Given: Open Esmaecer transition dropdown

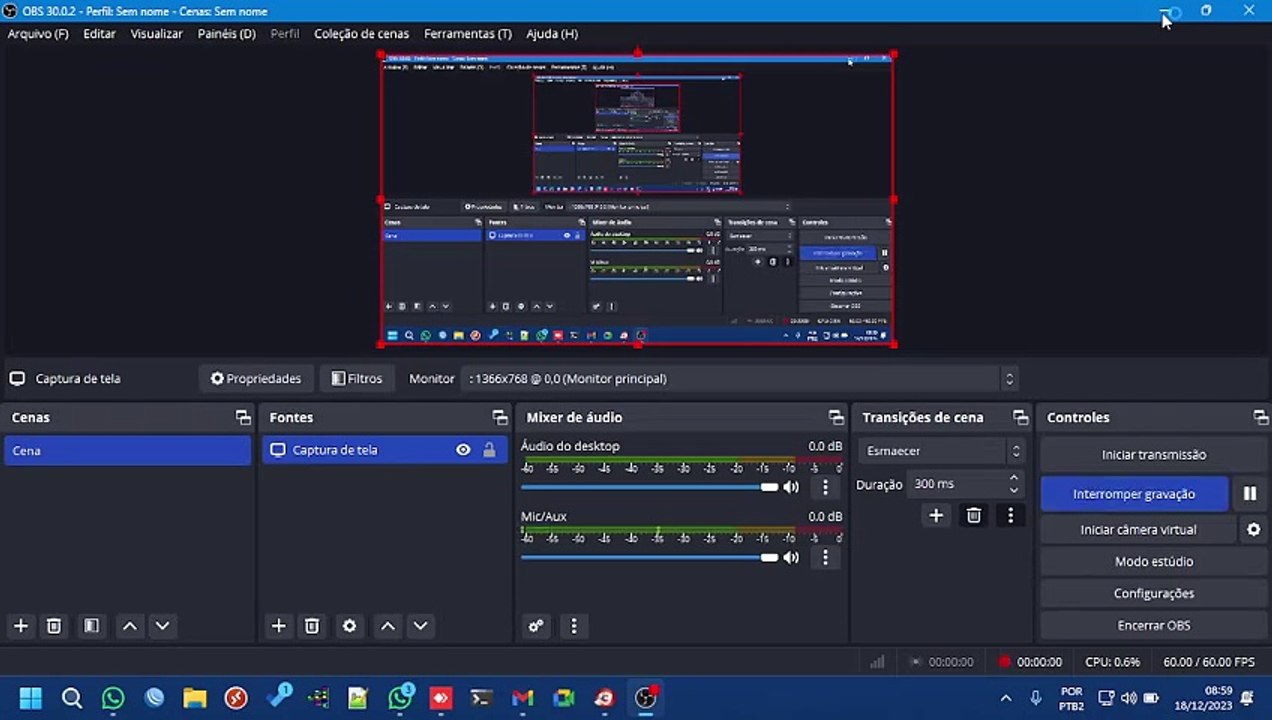Looking at the screenshot, I should click(x=941, y=451).
